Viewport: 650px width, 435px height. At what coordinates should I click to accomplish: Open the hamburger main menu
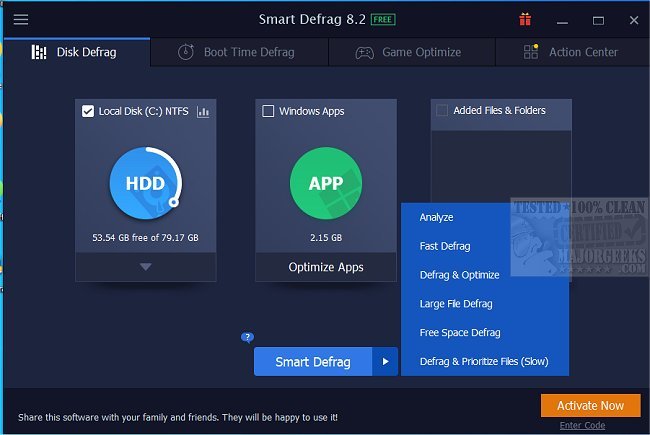20,19
